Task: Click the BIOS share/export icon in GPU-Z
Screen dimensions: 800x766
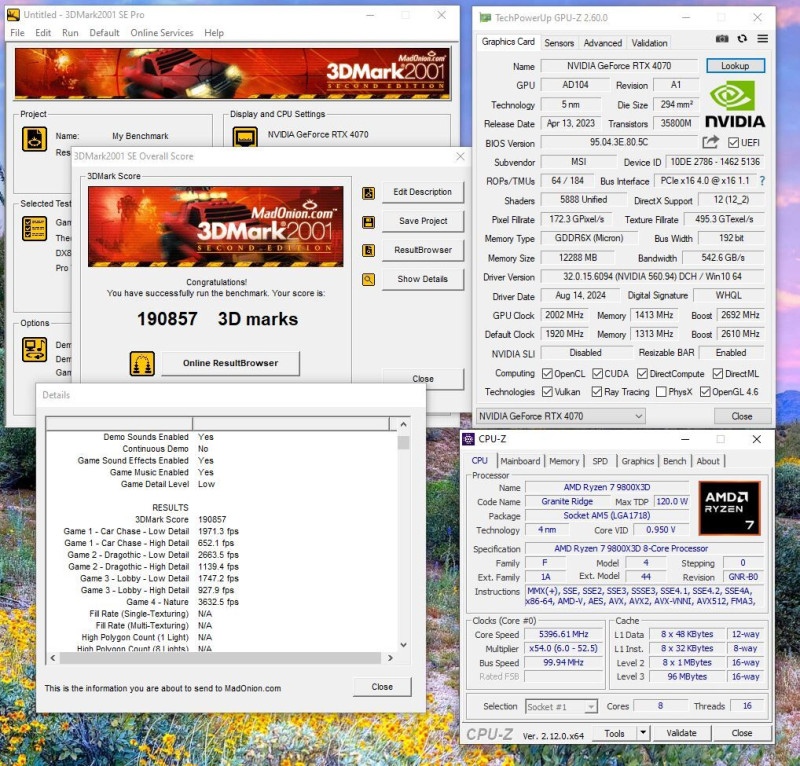Action: (710, 142)
